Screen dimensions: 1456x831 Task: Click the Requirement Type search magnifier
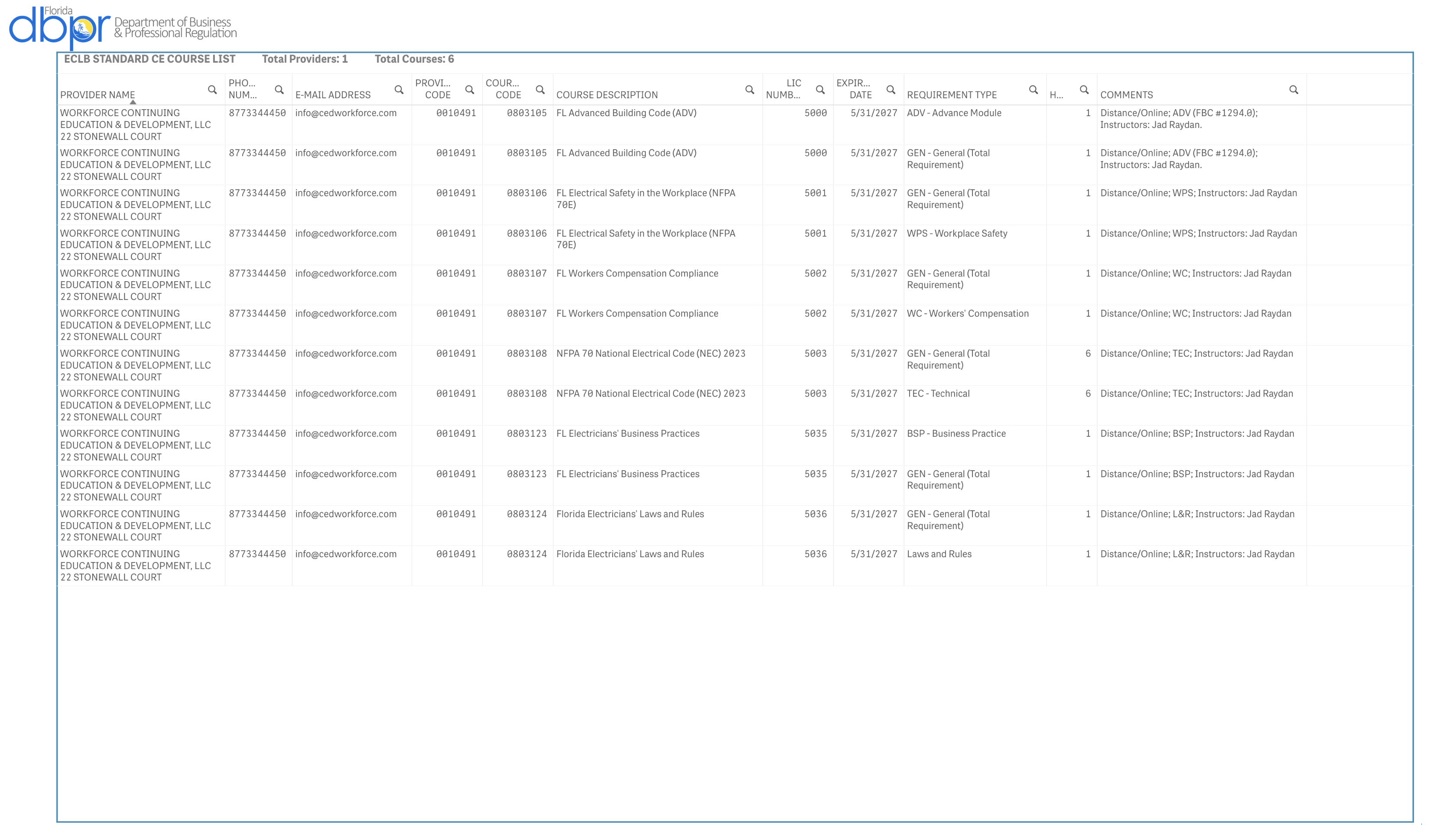click(1033, 90)
